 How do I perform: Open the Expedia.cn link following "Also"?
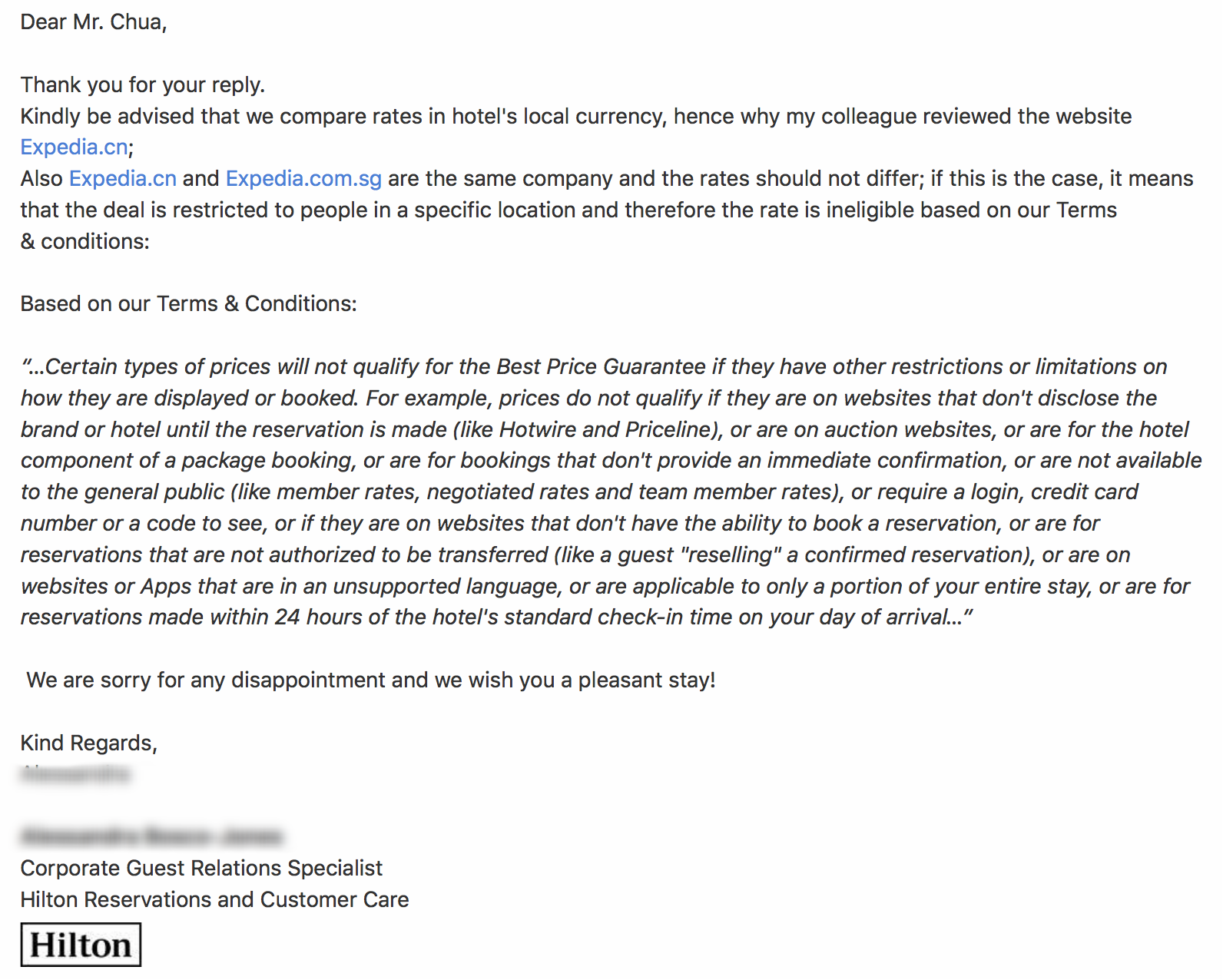click(123, 178)
